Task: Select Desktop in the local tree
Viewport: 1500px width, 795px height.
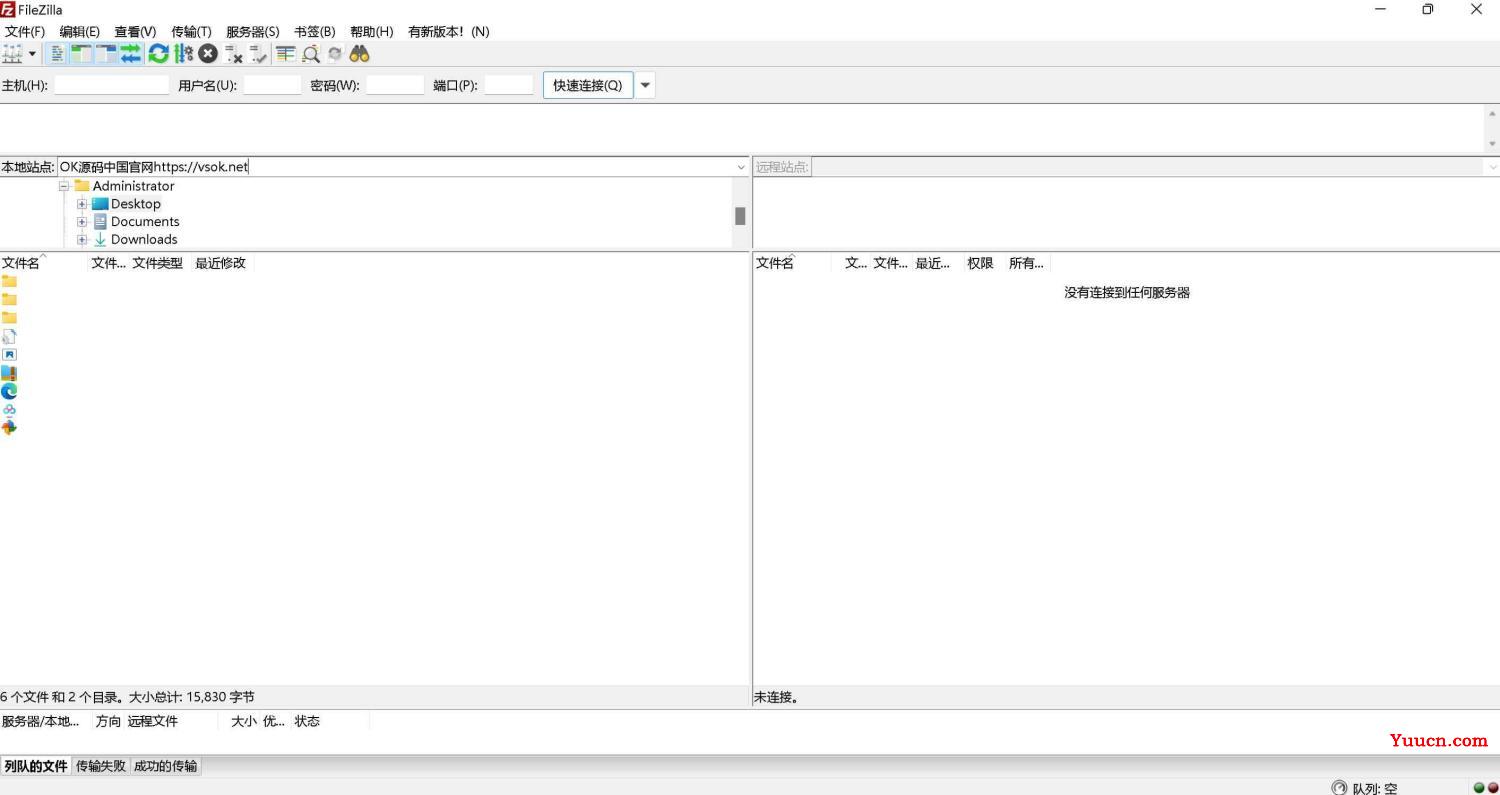Action: click(136, 204)
